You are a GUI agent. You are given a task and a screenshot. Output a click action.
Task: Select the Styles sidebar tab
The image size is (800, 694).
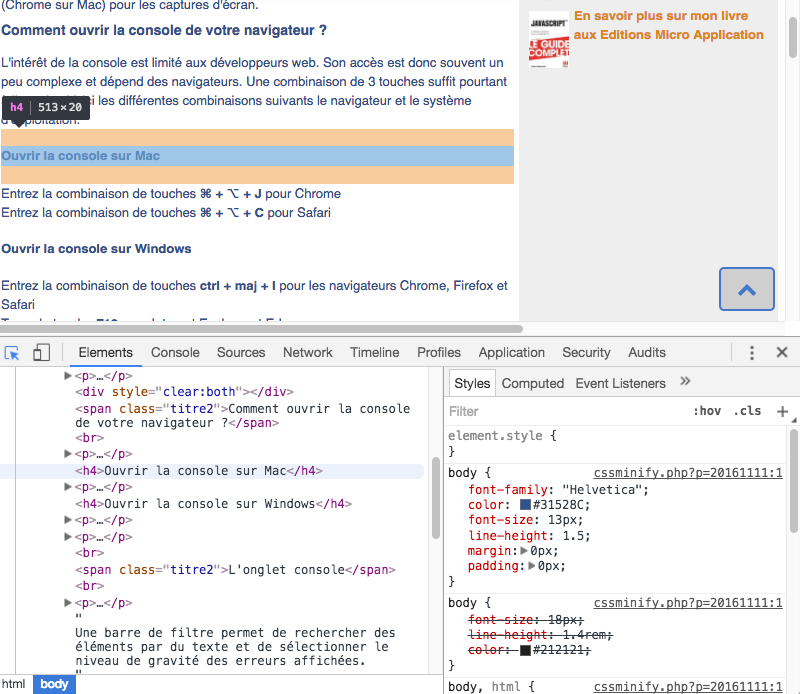[x=472, y=383]
